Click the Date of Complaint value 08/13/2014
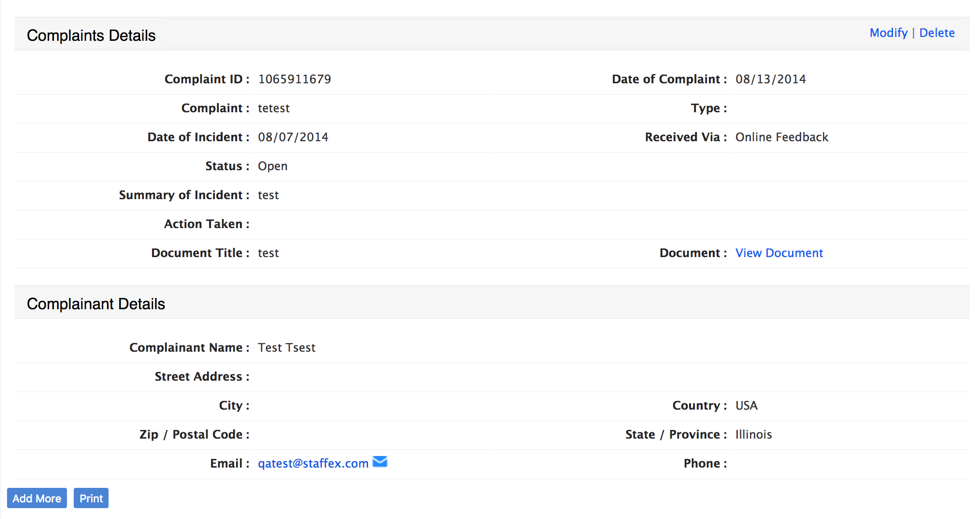Viewport: 975px width, 519px height. [770, 79]
